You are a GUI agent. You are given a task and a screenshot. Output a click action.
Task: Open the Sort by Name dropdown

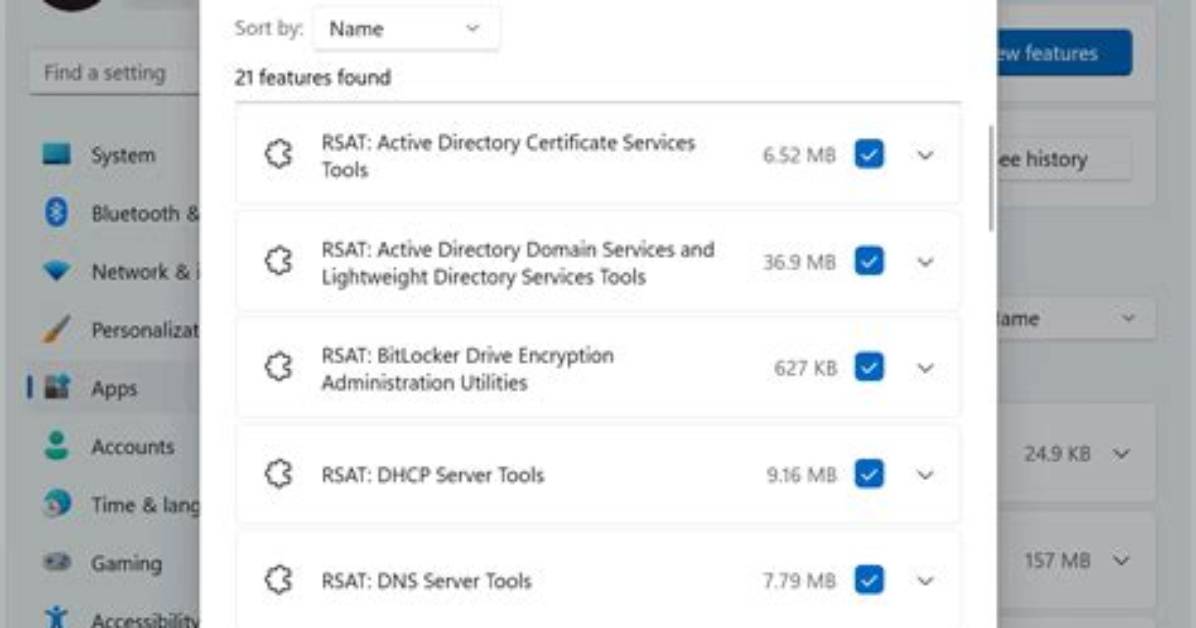[406, 29]
